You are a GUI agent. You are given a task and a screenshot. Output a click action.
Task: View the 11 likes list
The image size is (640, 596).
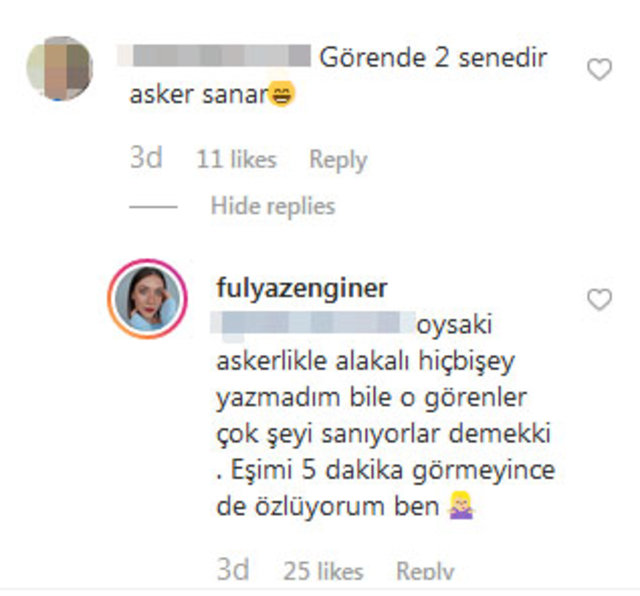236,159
